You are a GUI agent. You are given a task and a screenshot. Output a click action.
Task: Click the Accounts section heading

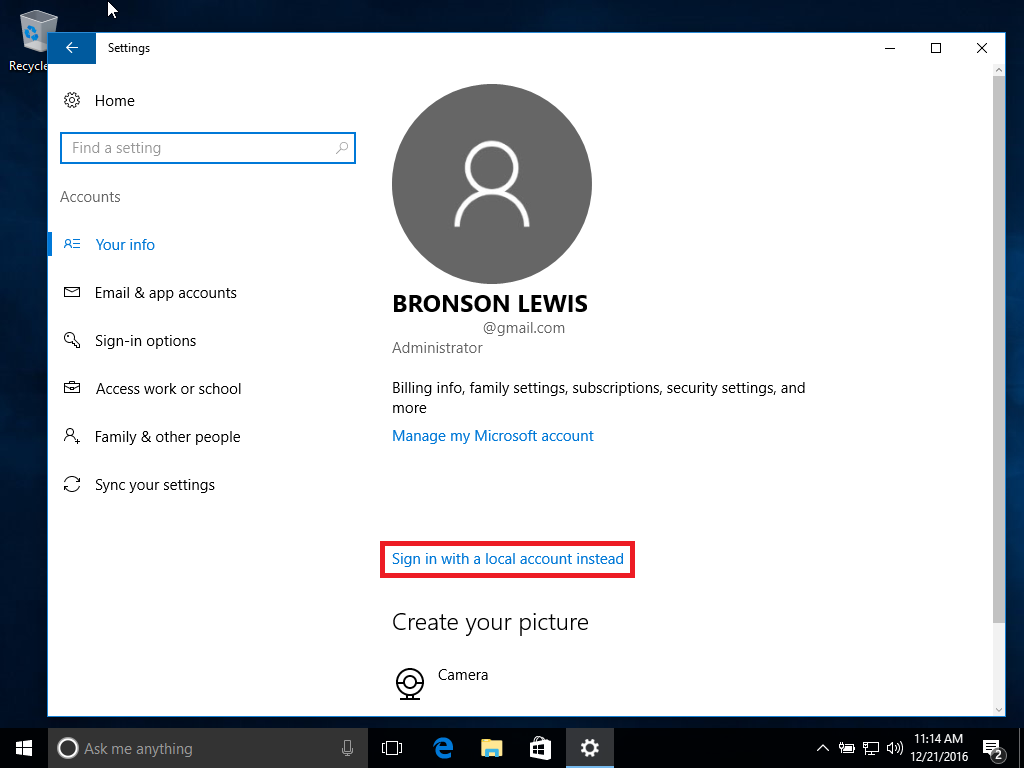click(90, 197)
